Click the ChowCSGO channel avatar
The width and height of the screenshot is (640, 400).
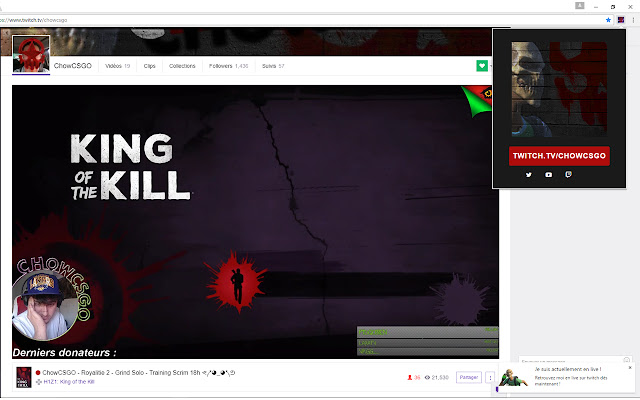(x=31, y=54)
